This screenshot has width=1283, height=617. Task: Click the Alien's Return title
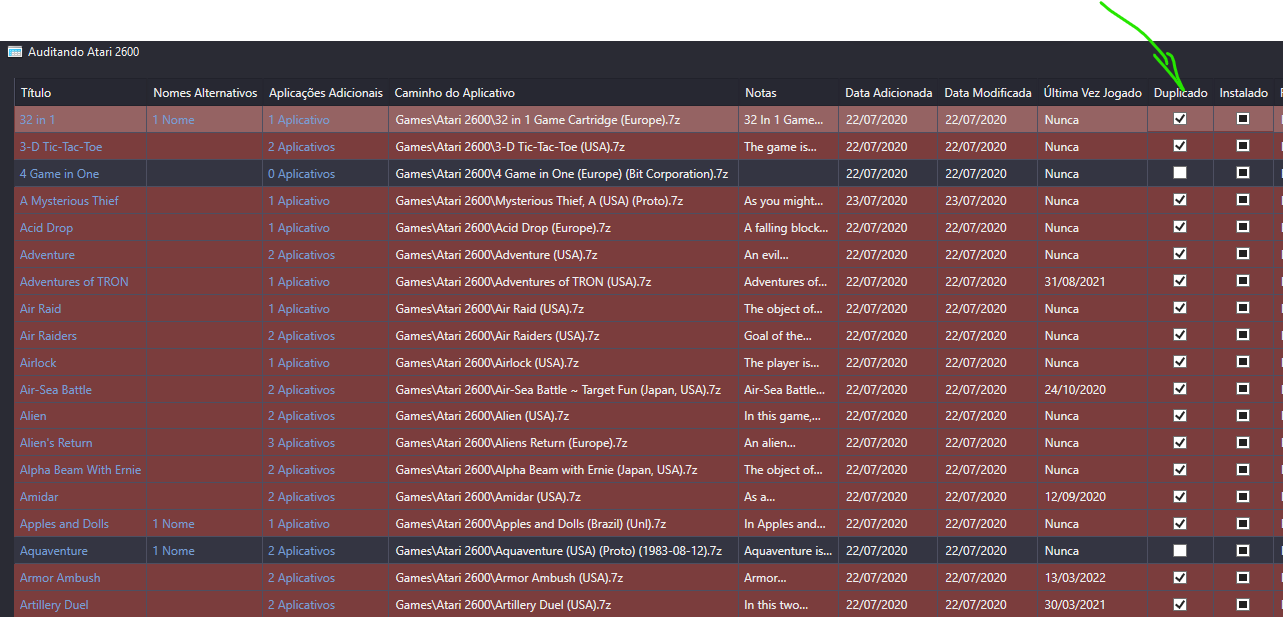56,443
